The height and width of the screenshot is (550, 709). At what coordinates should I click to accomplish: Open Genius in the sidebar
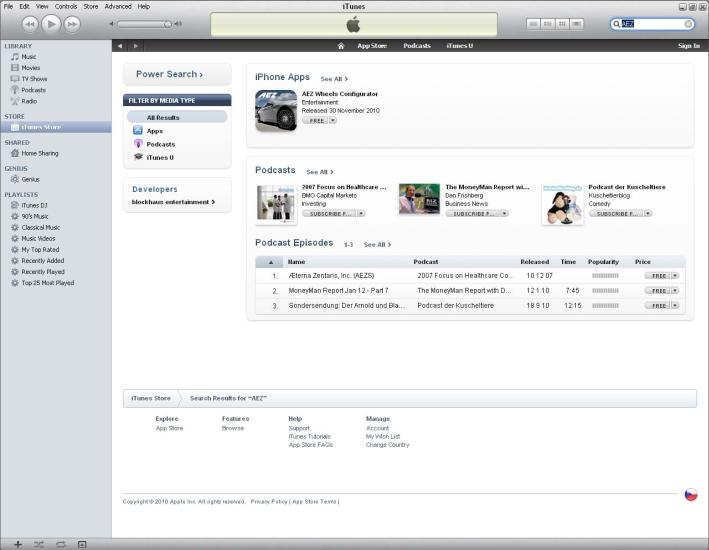click(x=30, y=180)
